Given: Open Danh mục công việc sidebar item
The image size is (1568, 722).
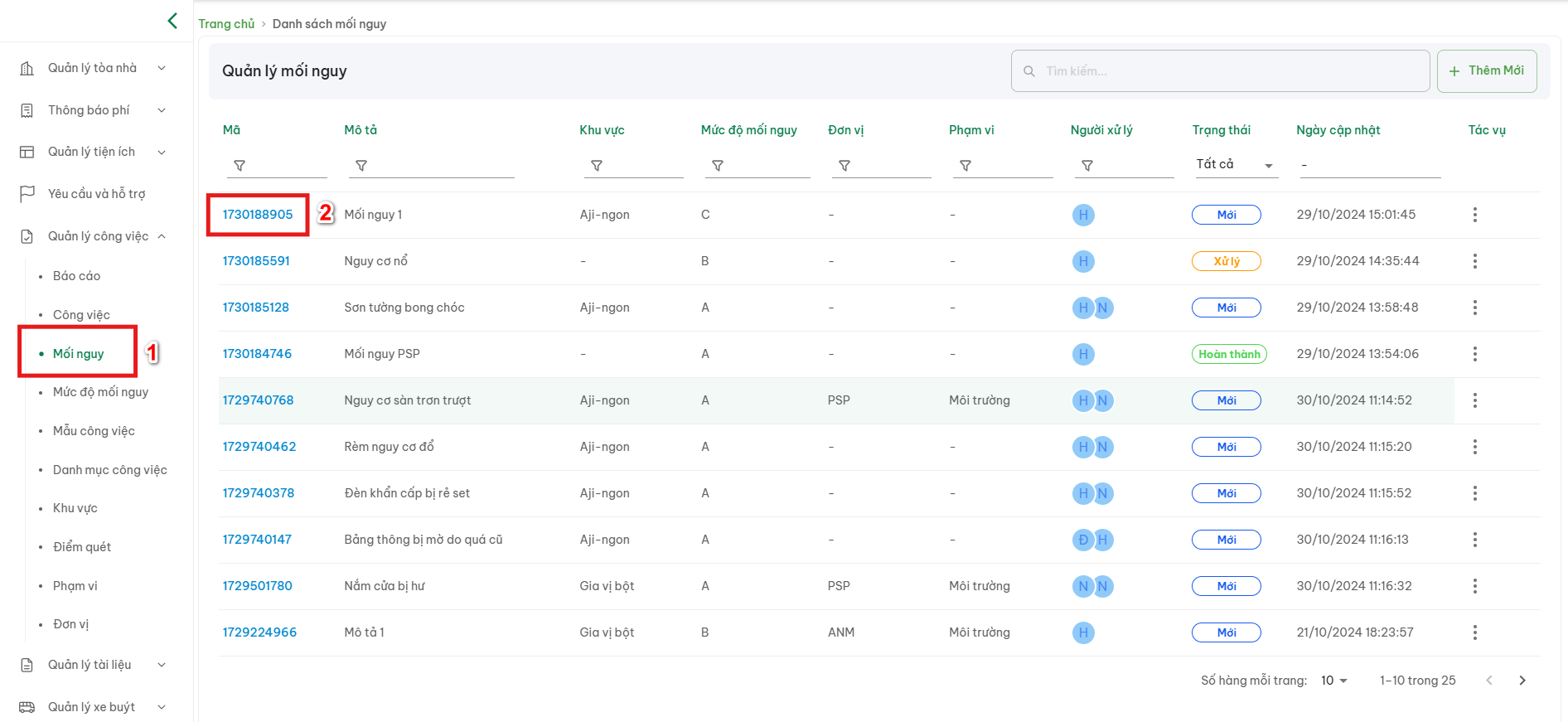Looking at the screenshot, I should (x=110, y=470).
